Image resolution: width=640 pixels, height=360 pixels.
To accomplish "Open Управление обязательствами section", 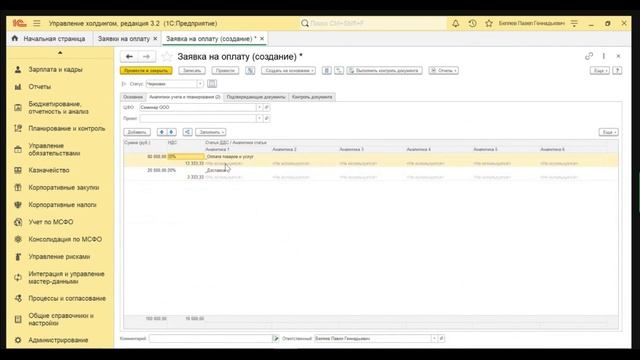I will [54, 149].
